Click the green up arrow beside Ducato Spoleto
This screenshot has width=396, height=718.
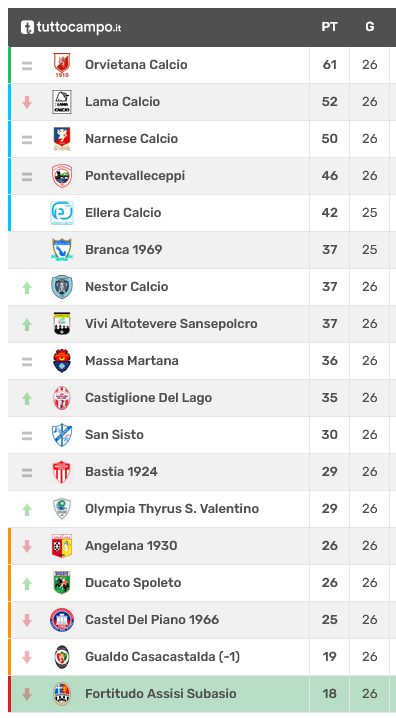tap(27, 582)
